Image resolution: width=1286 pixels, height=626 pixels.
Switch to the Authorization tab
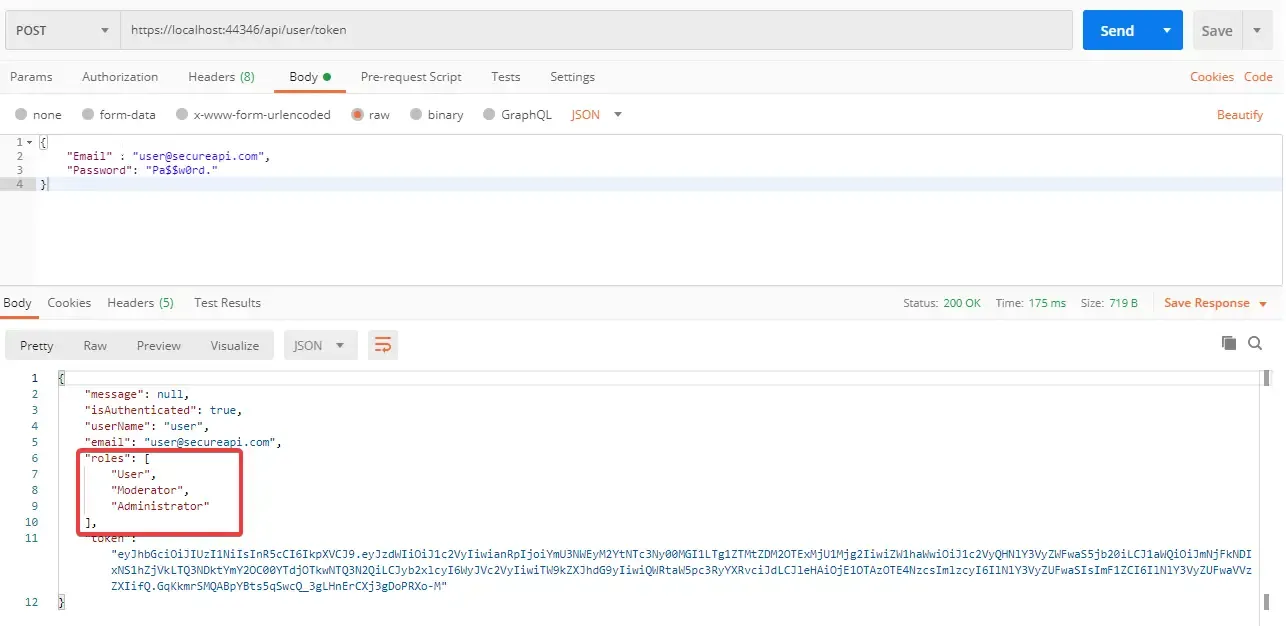click(119, 76)
